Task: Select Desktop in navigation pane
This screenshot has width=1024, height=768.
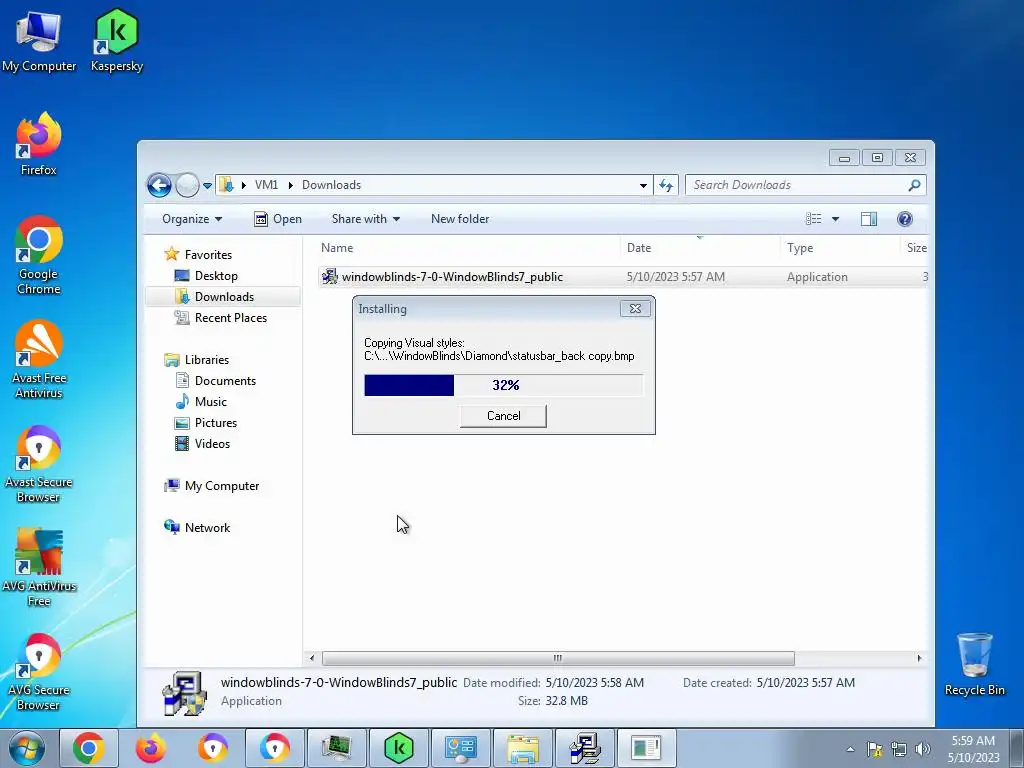Action: (x=216, y=276)
